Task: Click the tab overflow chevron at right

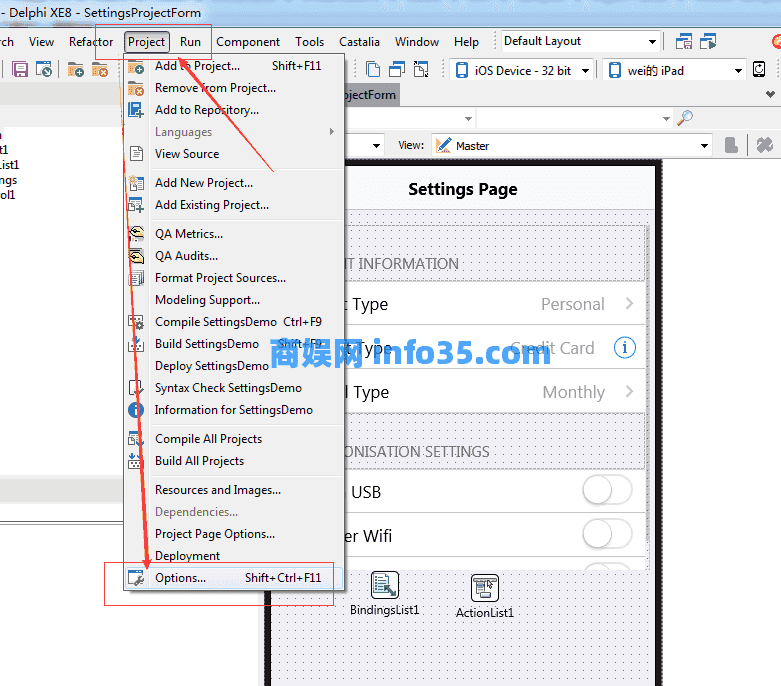Action: (x=771, y=94)
